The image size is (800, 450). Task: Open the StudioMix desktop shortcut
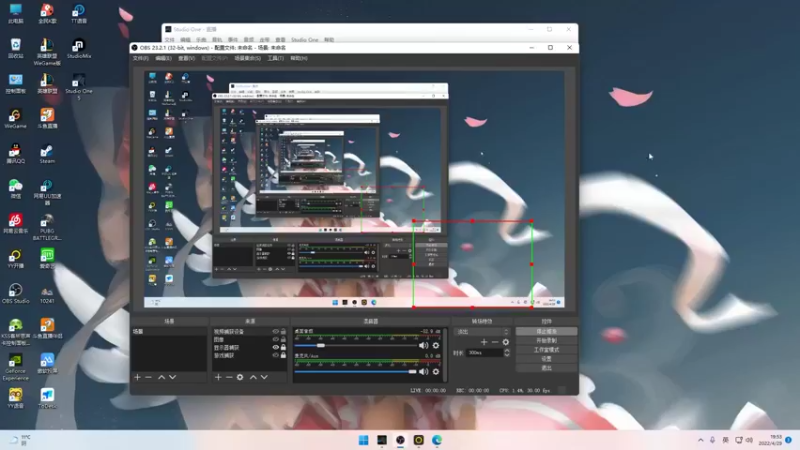tap(79, 49)
